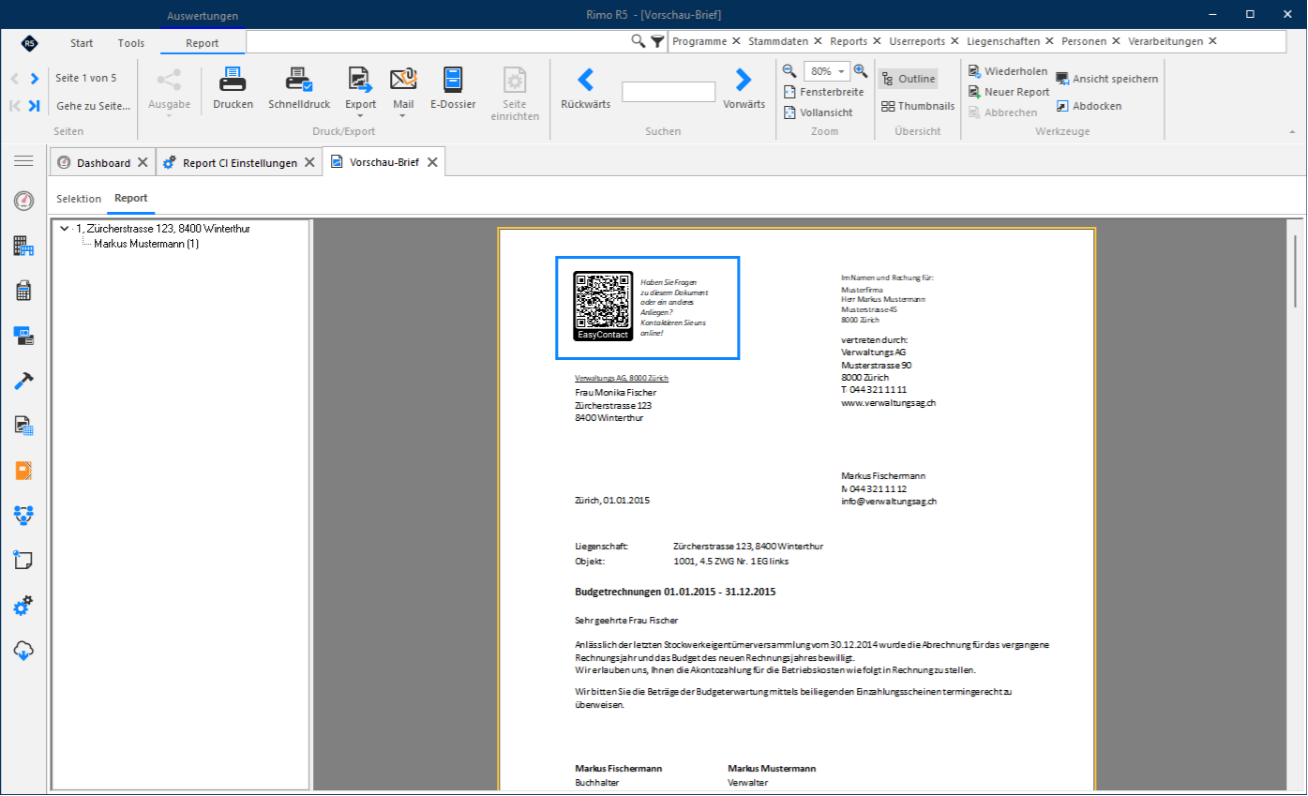1308x796 pixels.
Task: Open the gauge dashboard icon in the sidebar
Action: click(x=24, y=202)
